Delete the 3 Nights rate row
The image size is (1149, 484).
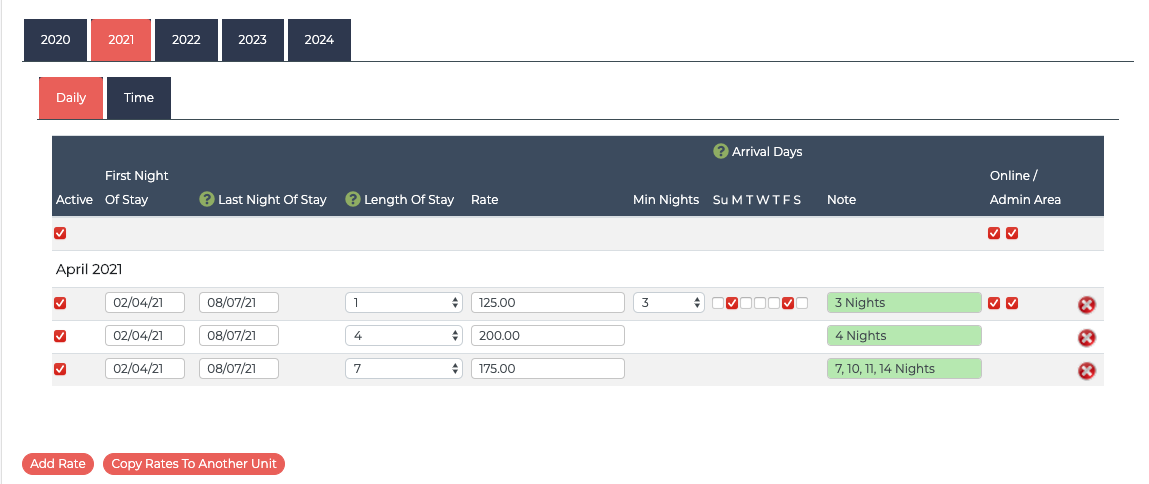(1087, 304)
